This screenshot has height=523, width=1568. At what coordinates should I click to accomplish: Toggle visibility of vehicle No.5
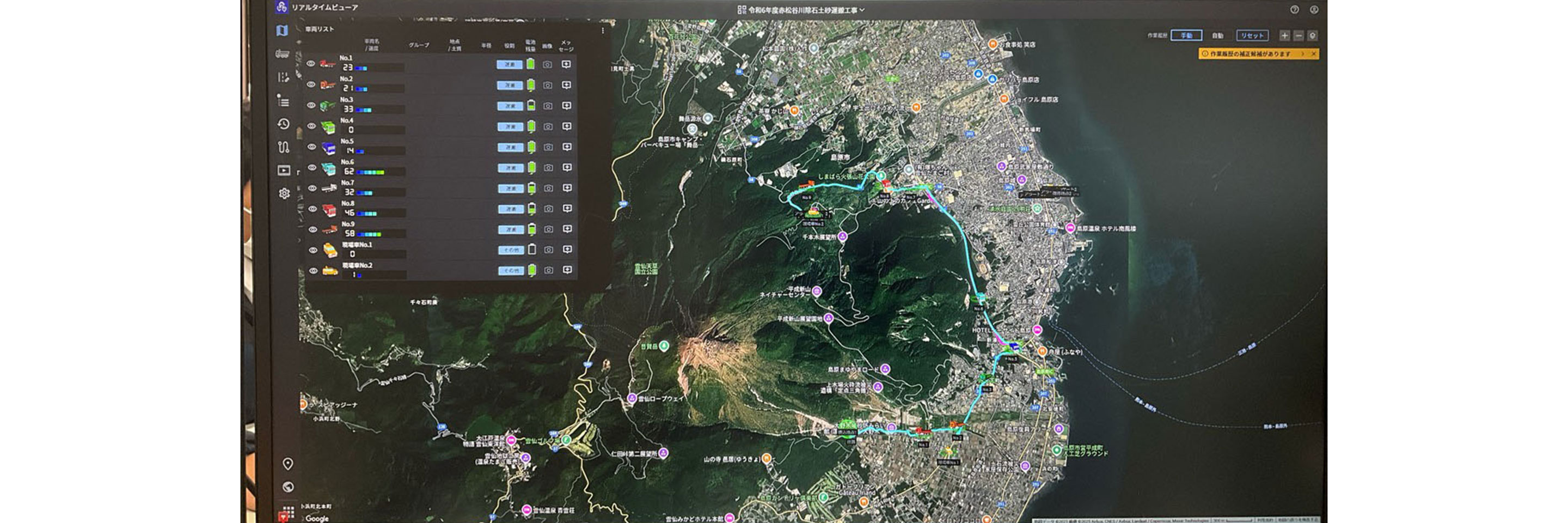(311, 147)
